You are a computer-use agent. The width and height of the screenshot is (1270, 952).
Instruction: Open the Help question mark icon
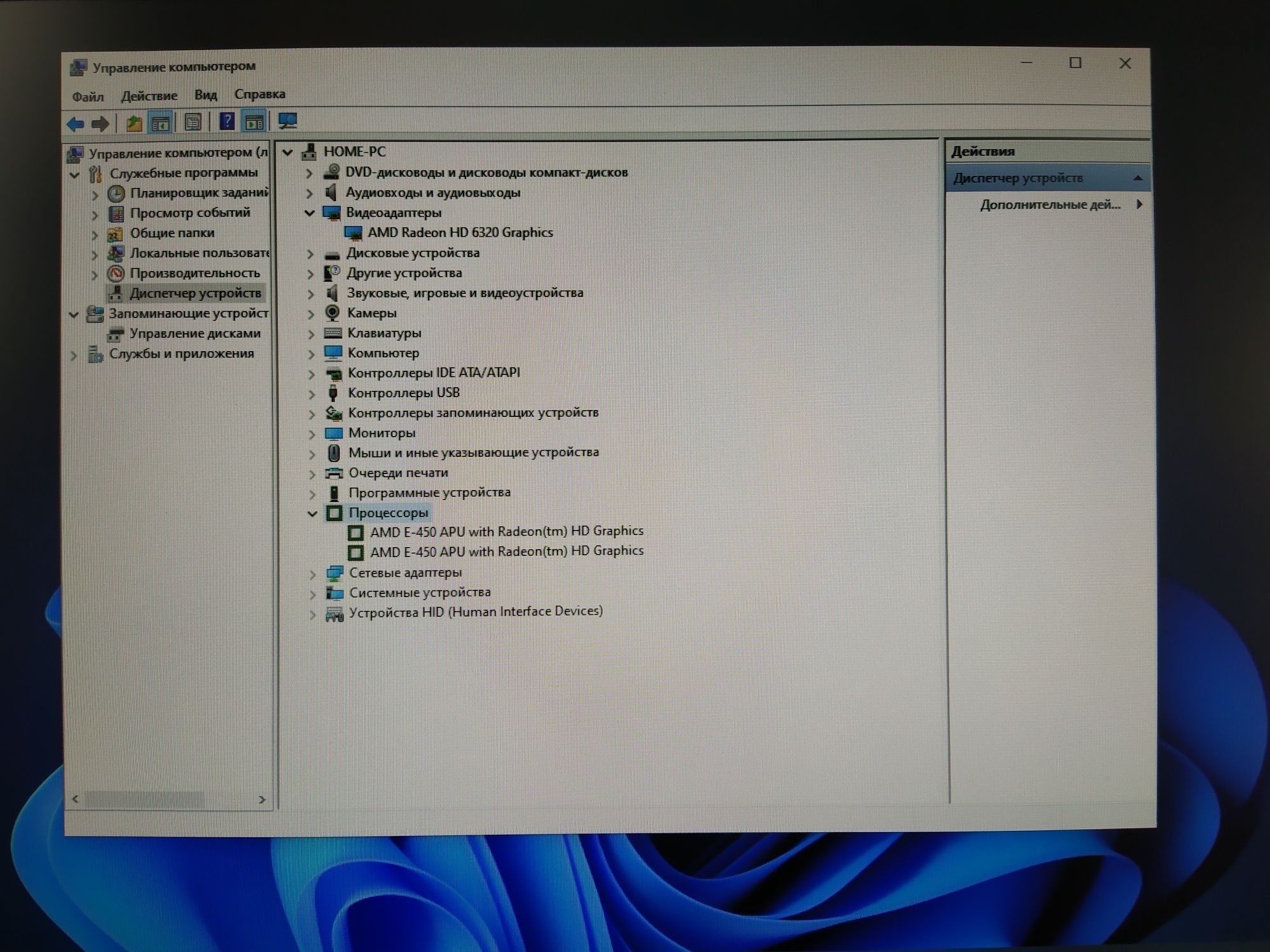(x=227, y=121)
